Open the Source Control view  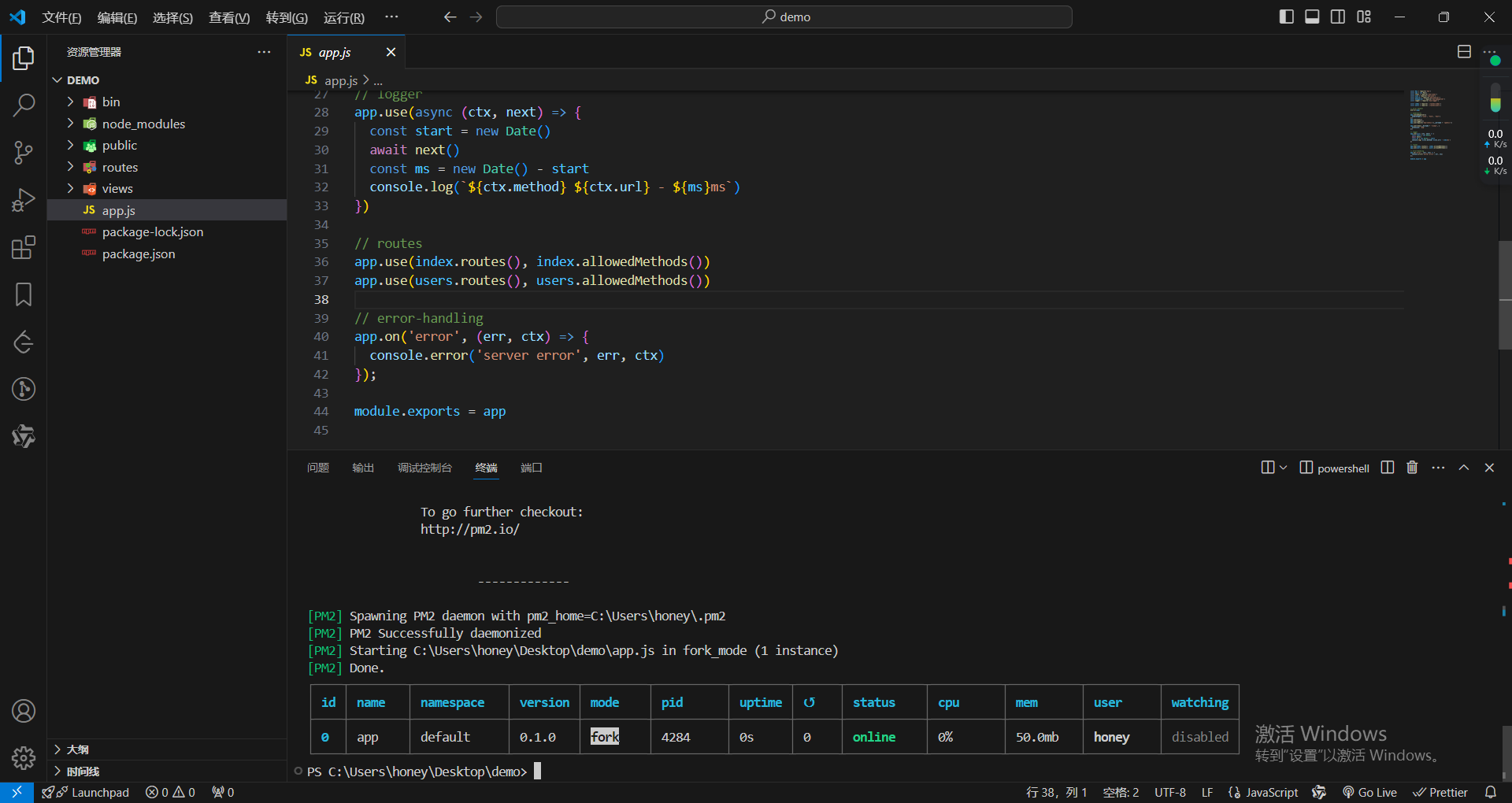(24, 153)
